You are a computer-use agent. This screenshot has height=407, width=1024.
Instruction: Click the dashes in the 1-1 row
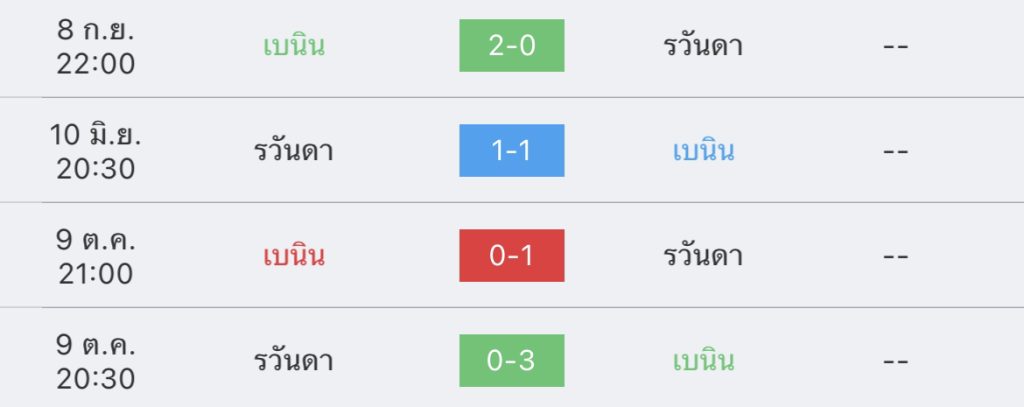896,152
